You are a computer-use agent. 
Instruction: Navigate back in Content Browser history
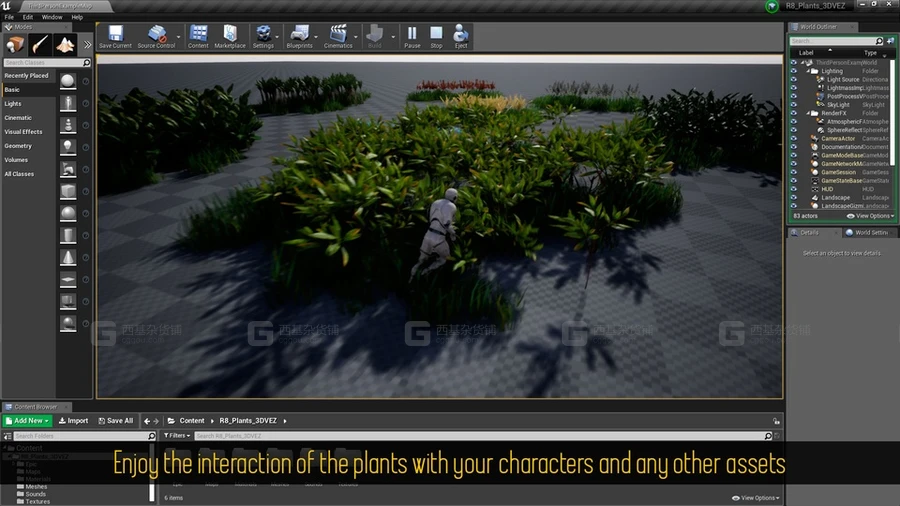click(x=147, y=421)
